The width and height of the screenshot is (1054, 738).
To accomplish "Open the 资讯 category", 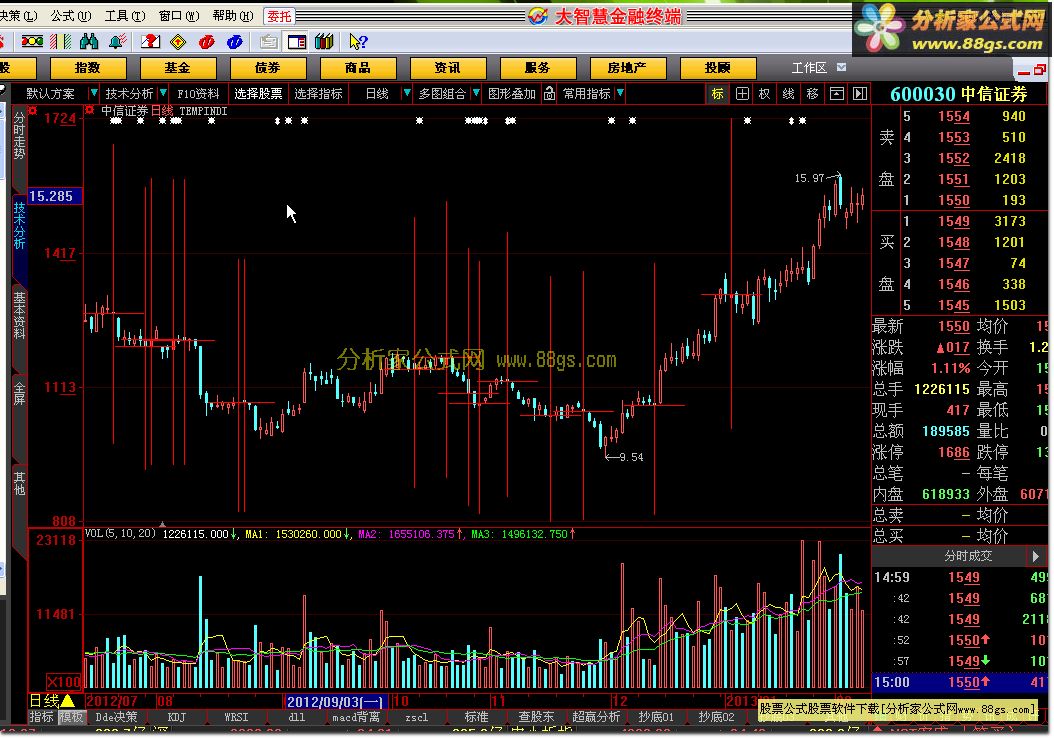I will click(448, 68).
